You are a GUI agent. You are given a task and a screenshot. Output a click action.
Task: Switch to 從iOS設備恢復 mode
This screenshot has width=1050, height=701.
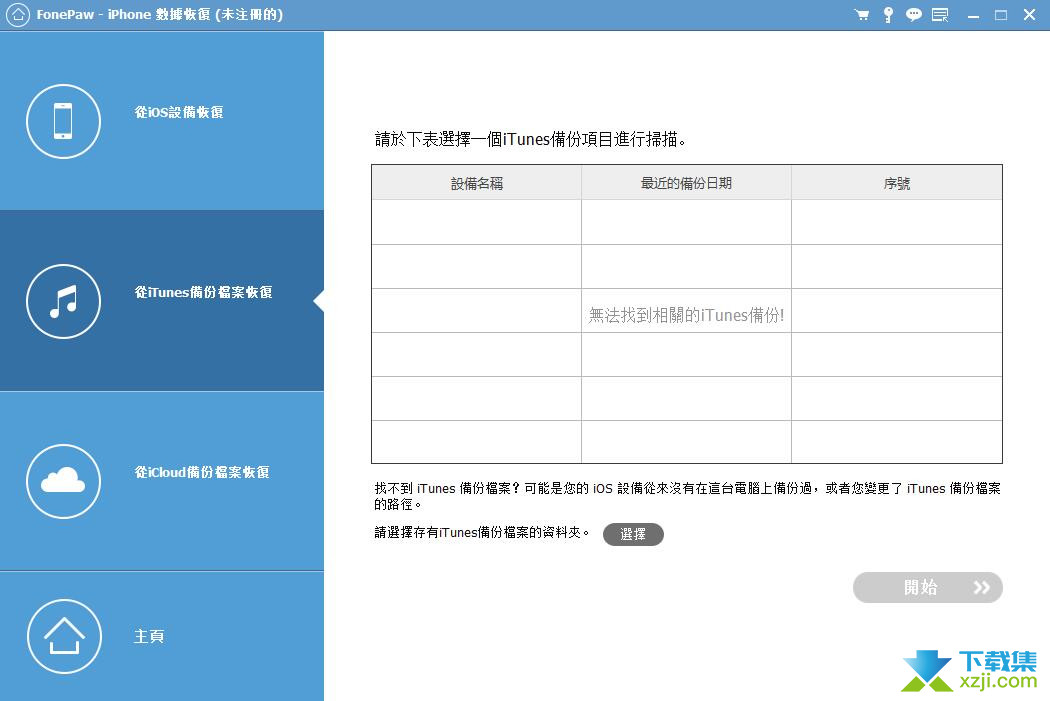162,121
